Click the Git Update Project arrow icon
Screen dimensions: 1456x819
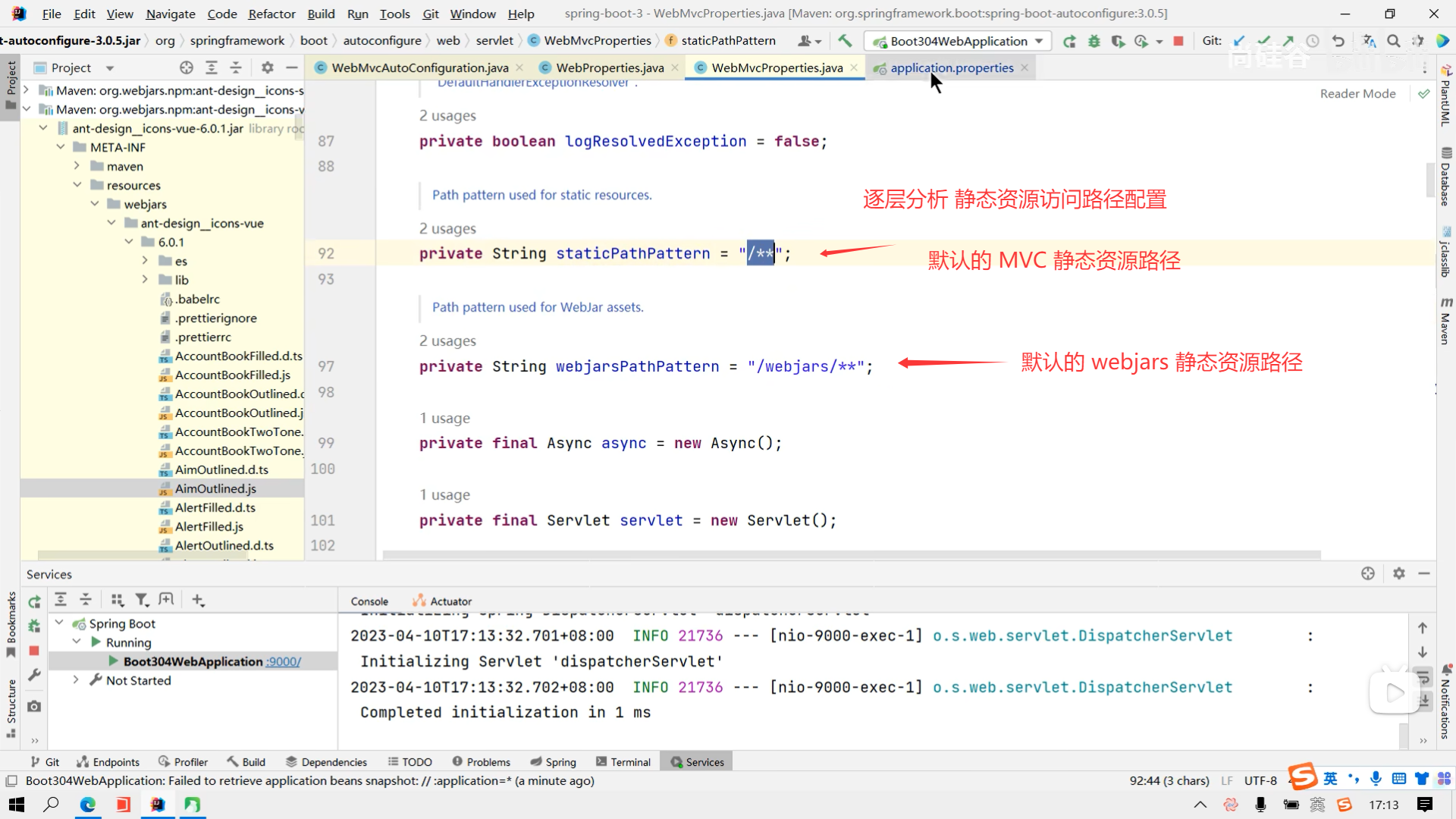pos(1239,41)
